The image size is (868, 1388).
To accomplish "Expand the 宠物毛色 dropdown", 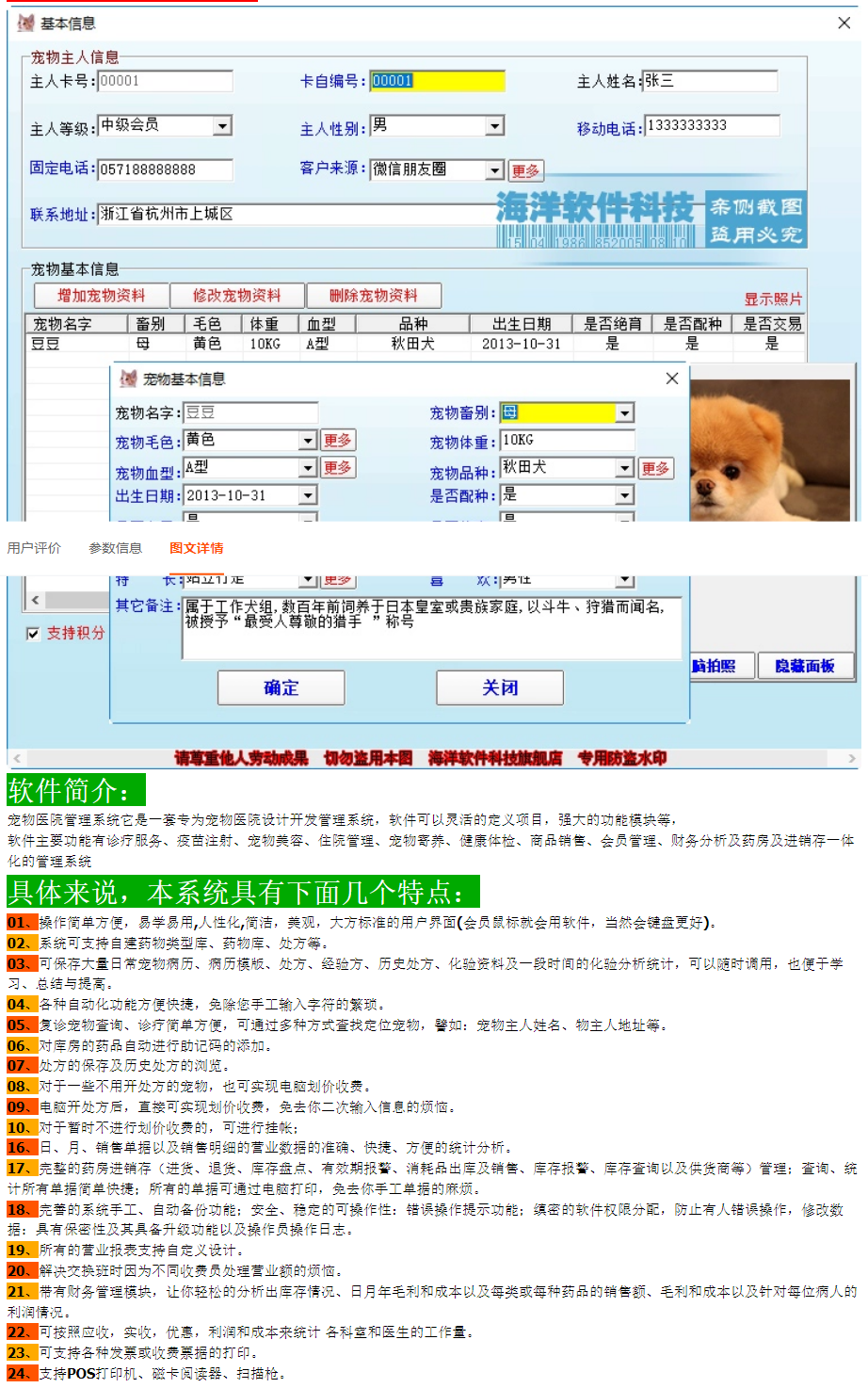I will pos(308,441).
